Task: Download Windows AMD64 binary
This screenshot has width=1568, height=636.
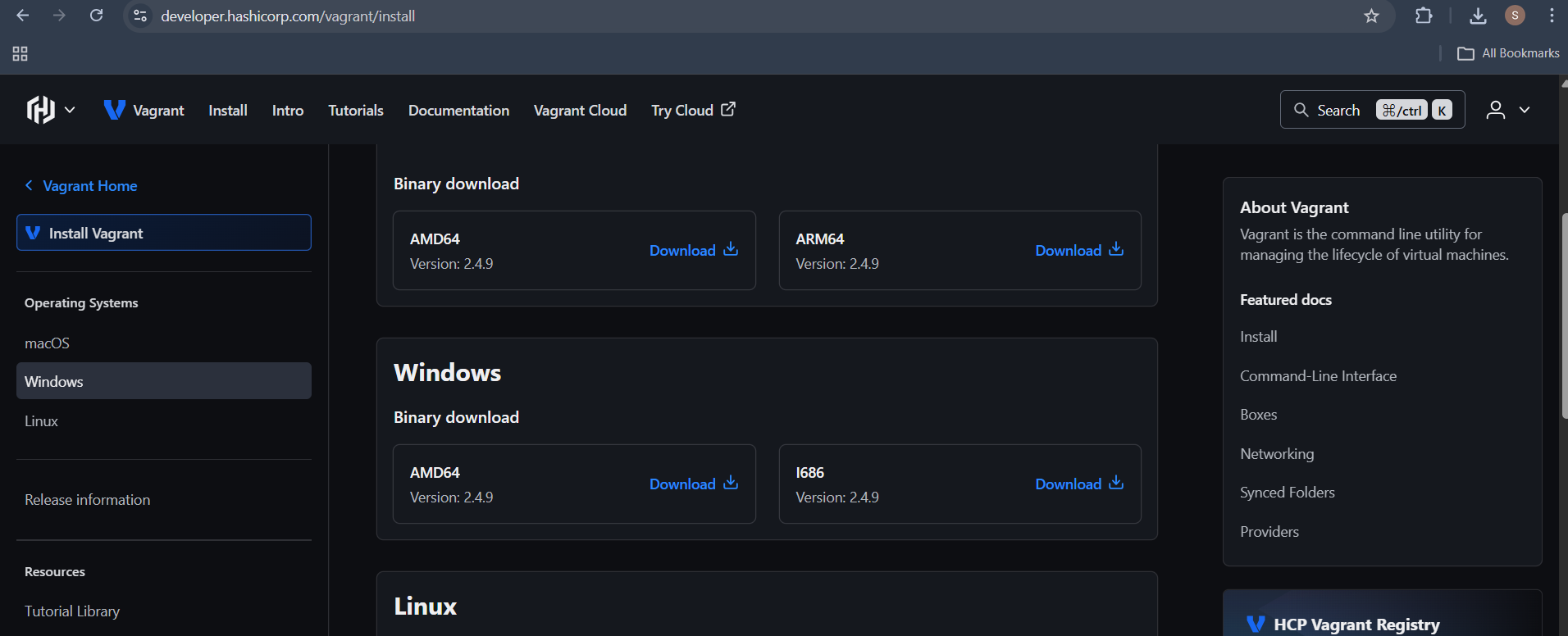Action: [x=694, y=484]
